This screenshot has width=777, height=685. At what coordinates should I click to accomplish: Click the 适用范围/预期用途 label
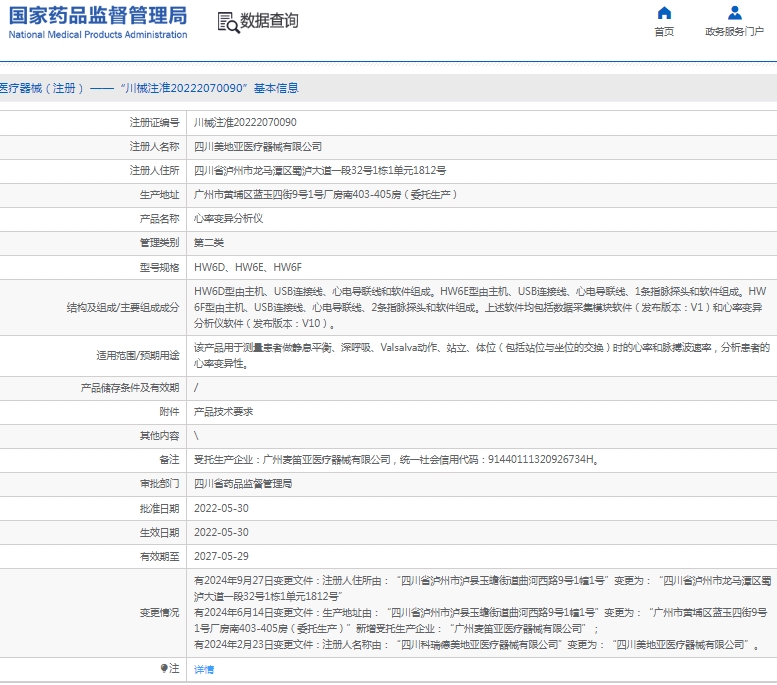[138, 355]
